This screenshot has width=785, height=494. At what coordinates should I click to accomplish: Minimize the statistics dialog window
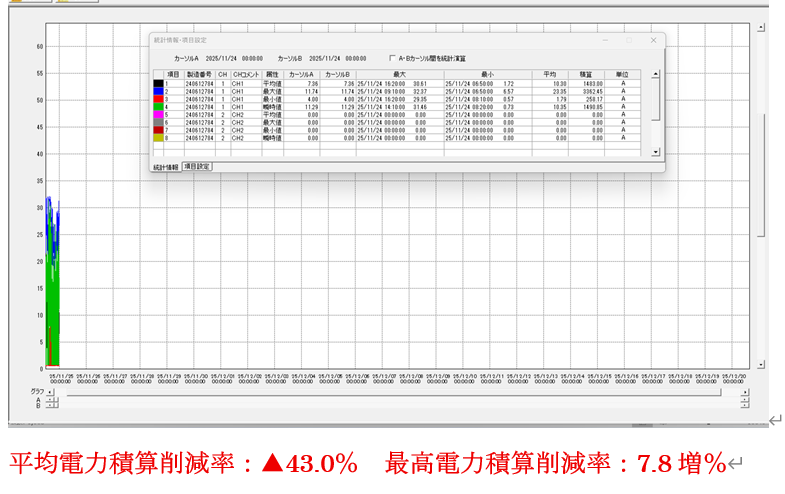(x=605, y=40)
